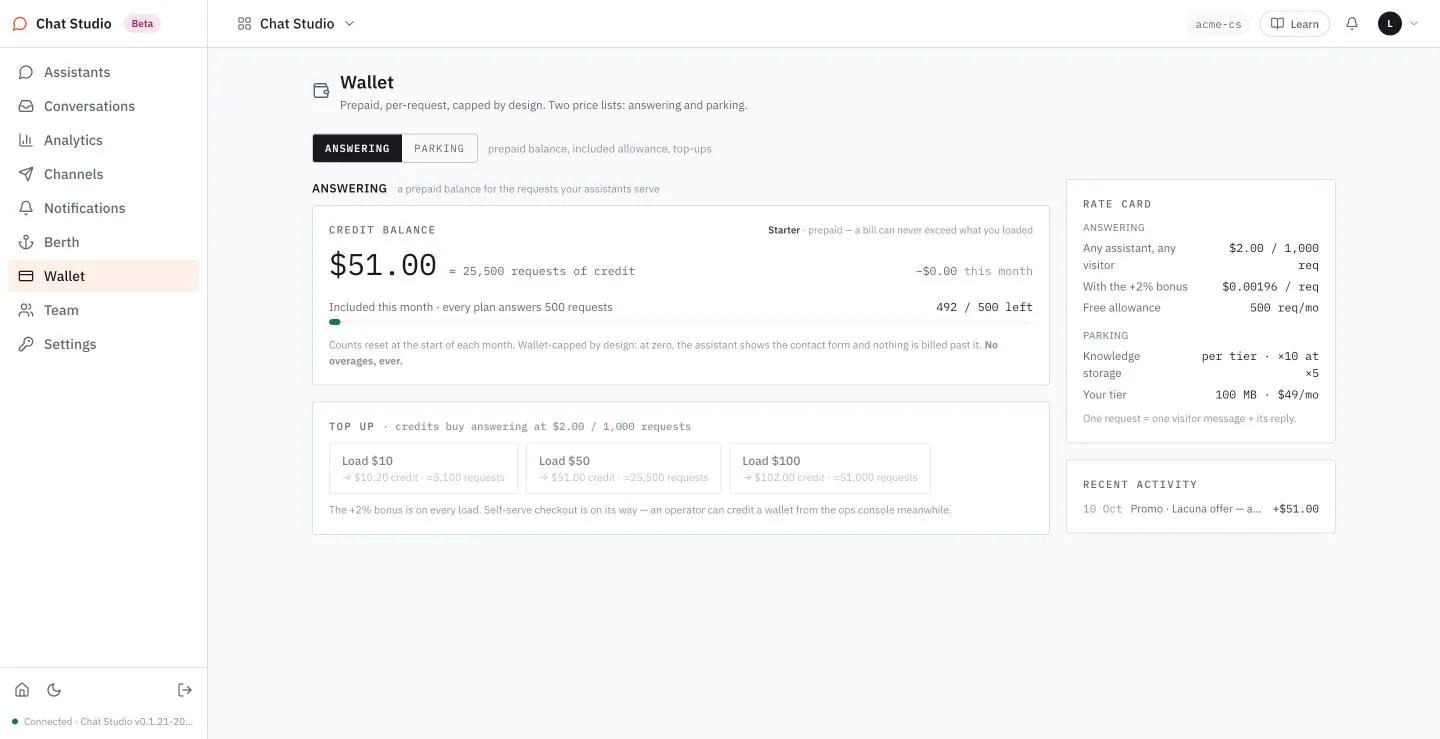1440x739 pixels.
Task: Choose the Load $10 top-up option
Action: 423,469
